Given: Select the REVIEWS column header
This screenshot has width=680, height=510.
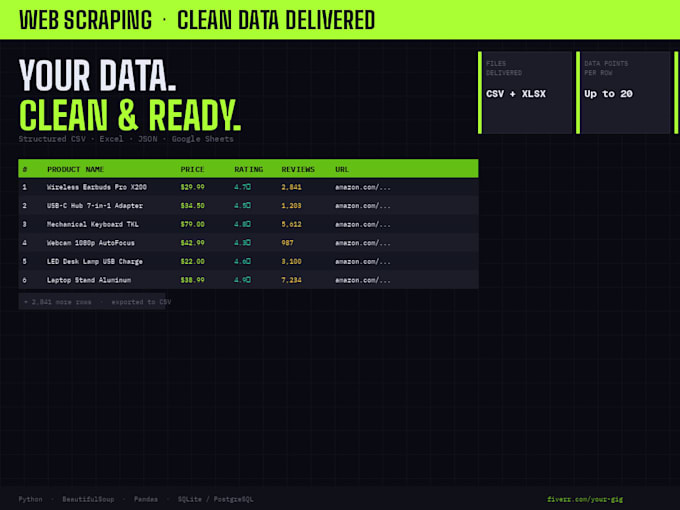Looking at the screenshot, I should pyautogui.click(x=298, y=169).
